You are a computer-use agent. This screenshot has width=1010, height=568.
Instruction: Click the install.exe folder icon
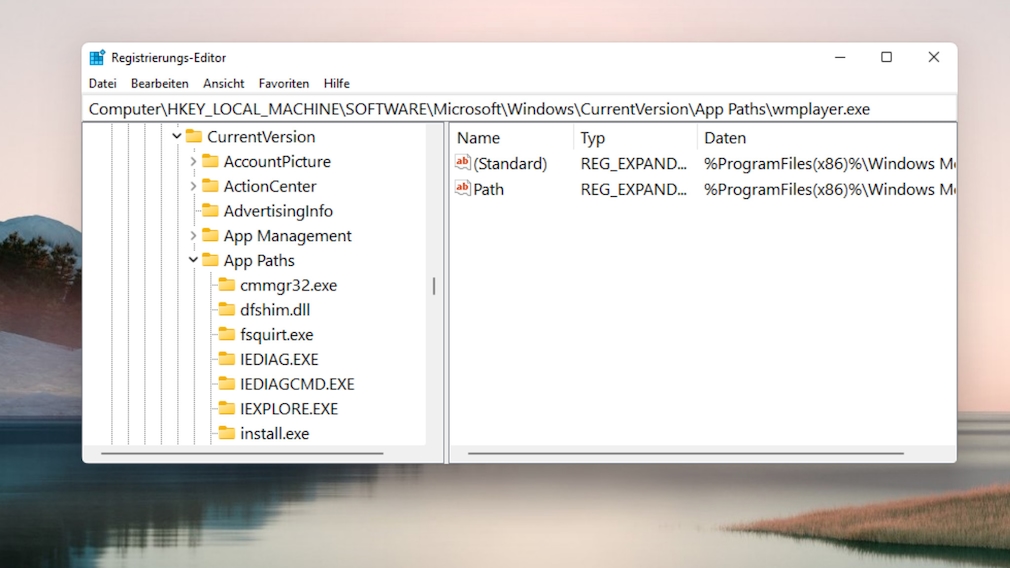227,433
